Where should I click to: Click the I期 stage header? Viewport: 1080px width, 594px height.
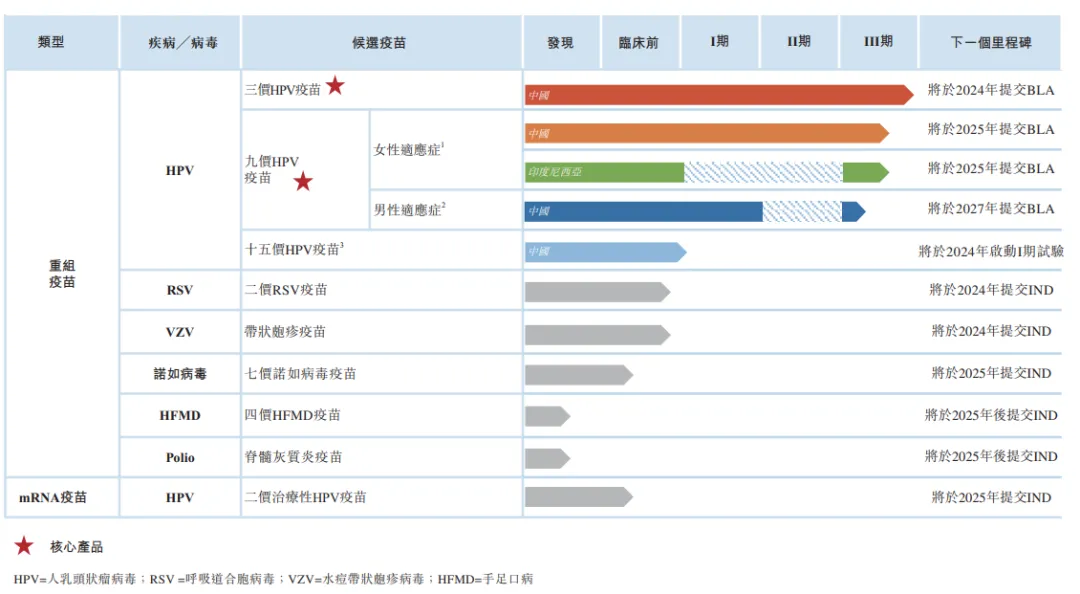[719, 41]
